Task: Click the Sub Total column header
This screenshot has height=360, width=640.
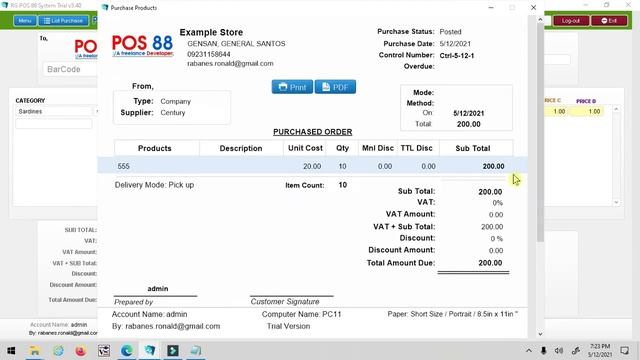Action: (473, 148)
